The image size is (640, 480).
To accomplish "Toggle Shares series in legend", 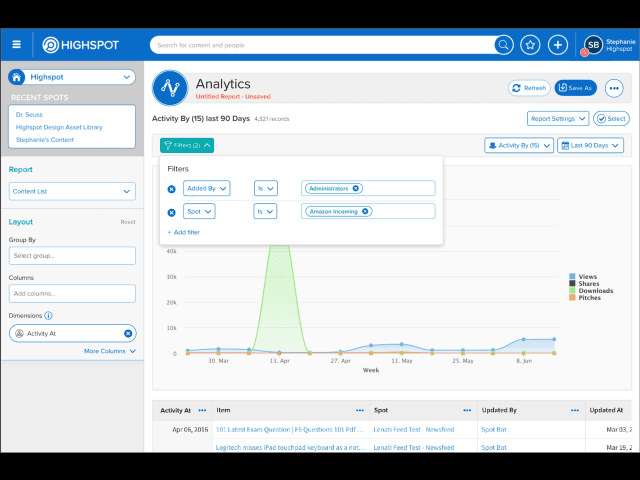I will tap(584, 283).
